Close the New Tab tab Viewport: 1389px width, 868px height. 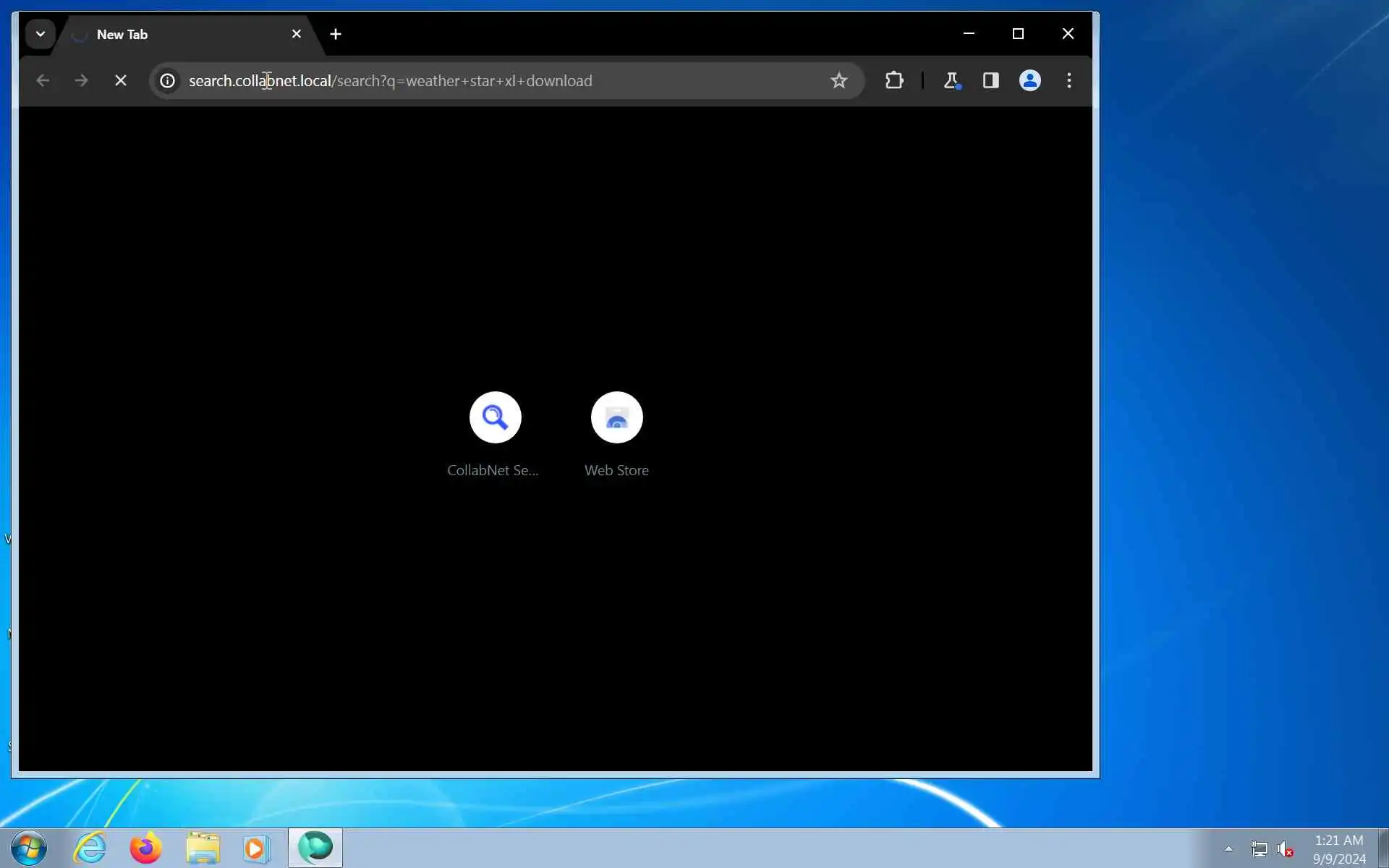pos(297,34)
